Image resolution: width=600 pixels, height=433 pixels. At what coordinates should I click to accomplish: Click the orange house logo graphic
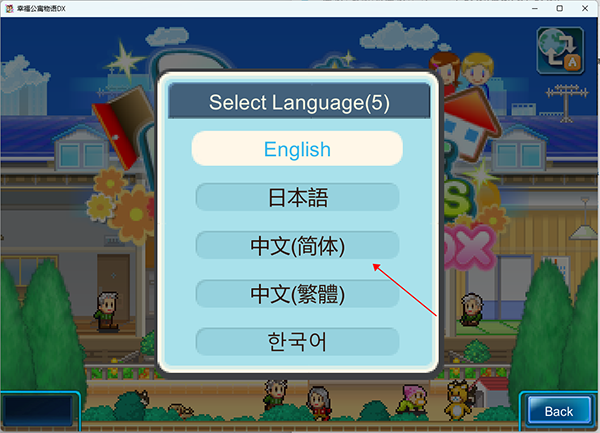point(470,122)
